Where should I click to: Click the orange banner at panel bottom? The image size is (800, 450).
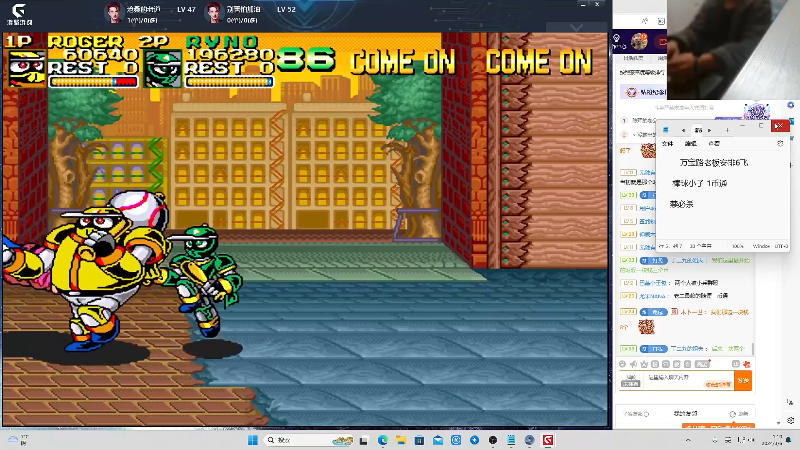tap(718, 426)
